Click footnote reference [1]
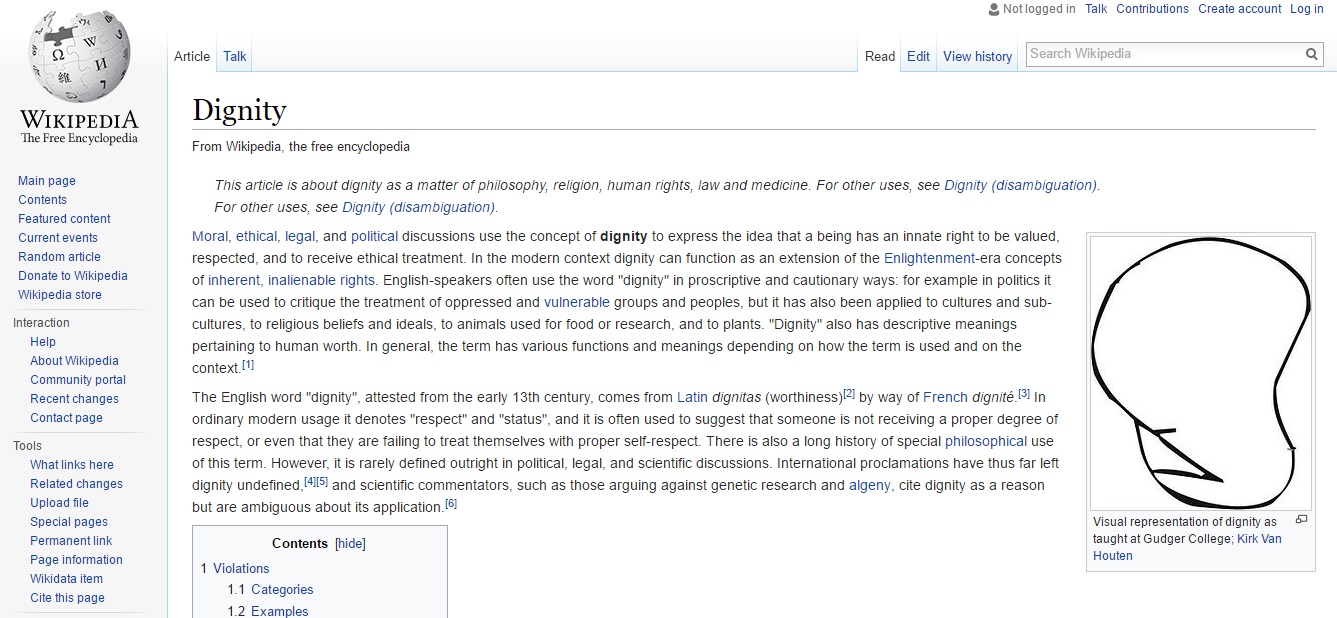 248,364
